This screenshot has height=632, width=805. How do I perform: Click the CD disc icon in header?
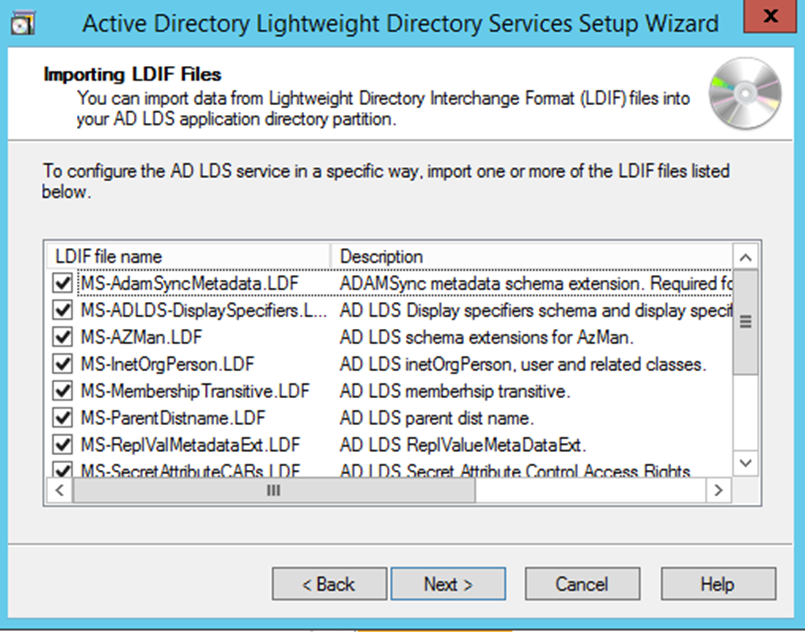tap(744, 95)
